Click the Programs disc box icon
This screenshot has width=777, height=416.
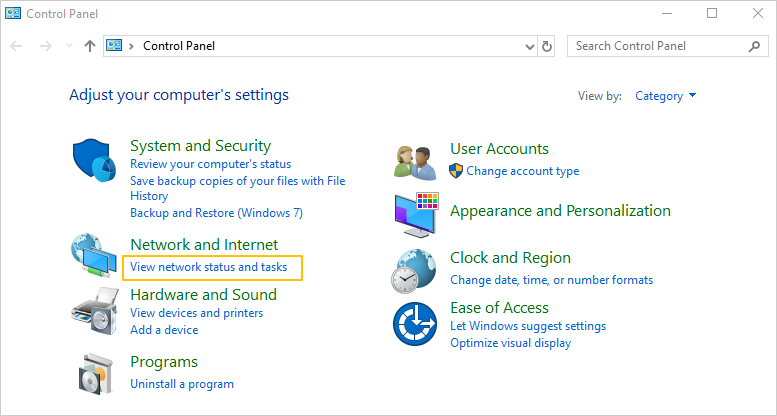pos(97,373)
